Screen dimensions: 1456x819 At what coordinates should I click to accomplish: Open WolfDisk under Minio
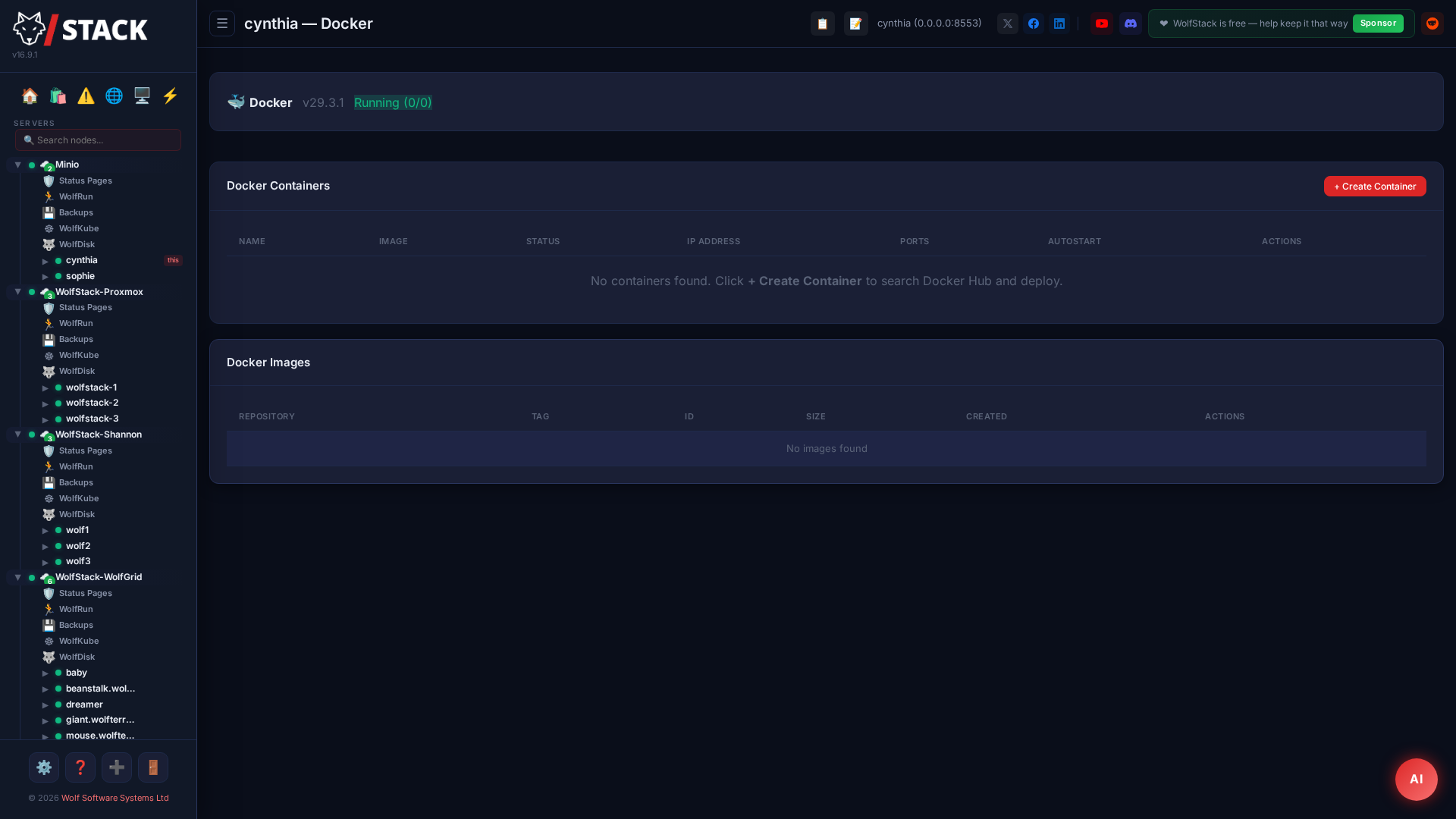tap(77, 244)
